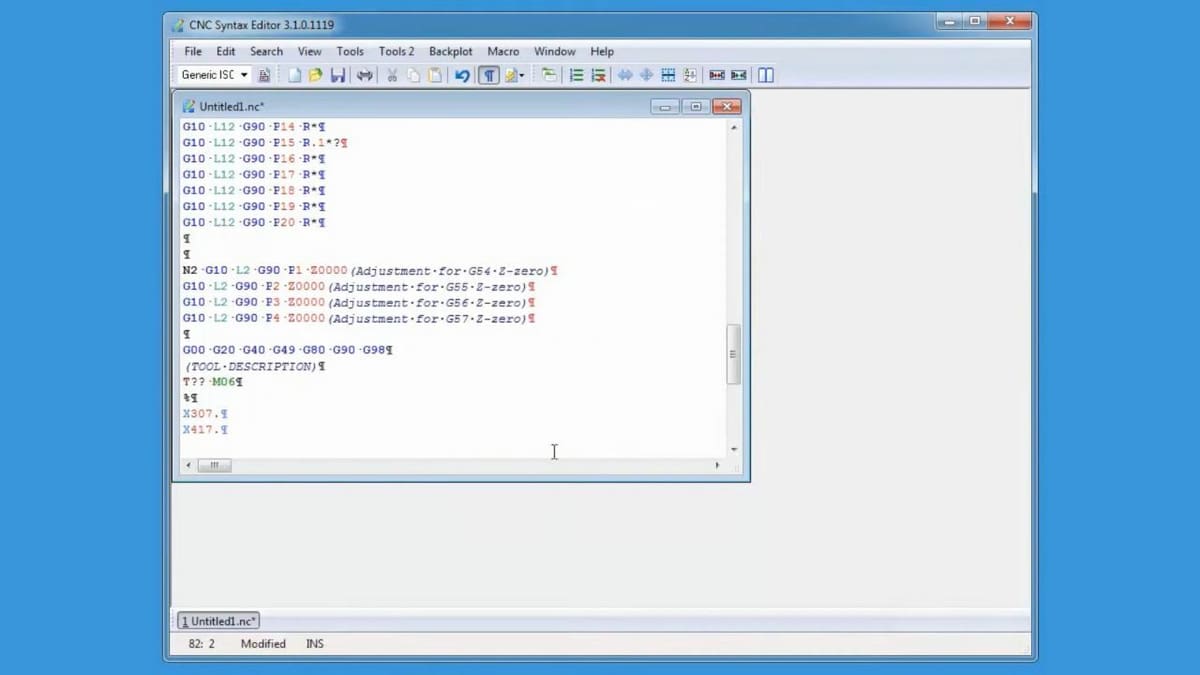
Task: Open the Backplot menu
Action: [451, 51]
